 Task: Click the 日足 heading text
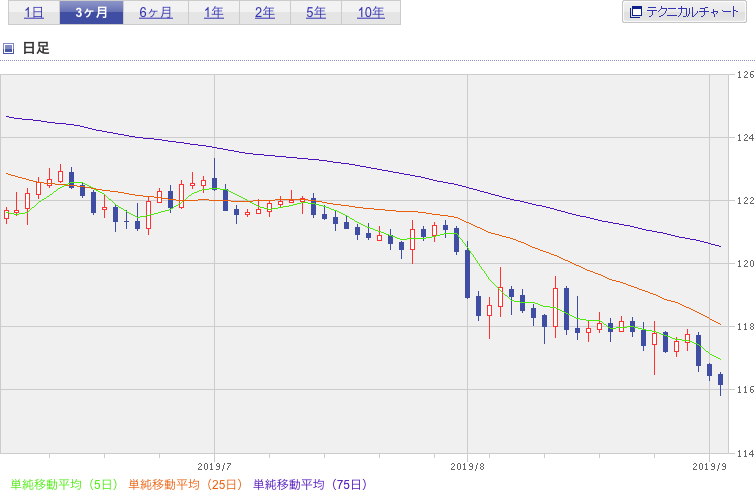pyautogui.click(x=36, y=48)
